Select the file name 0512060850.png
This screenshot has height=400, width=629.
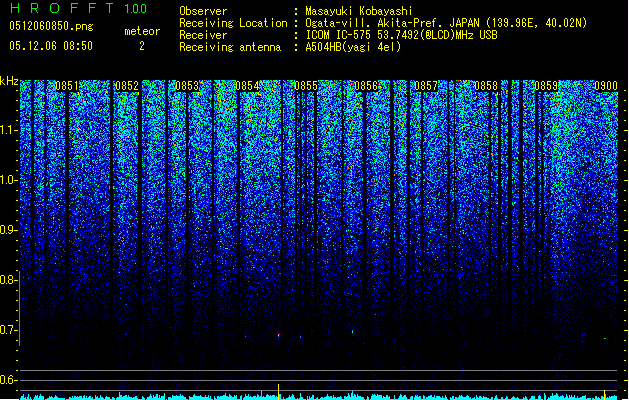click(x=51, y=26)
